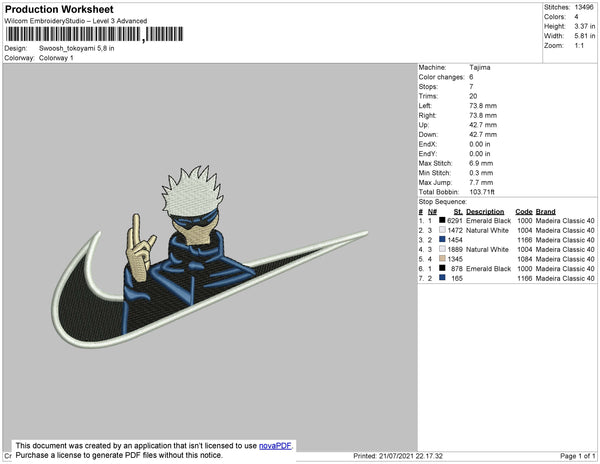Select the tan swatch in stop 5

[442, 259]
